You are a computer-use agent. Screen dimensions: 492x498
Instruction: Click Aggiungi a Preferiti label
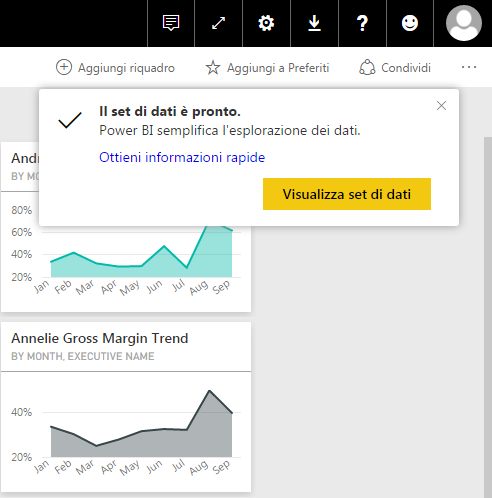(278, 68)
